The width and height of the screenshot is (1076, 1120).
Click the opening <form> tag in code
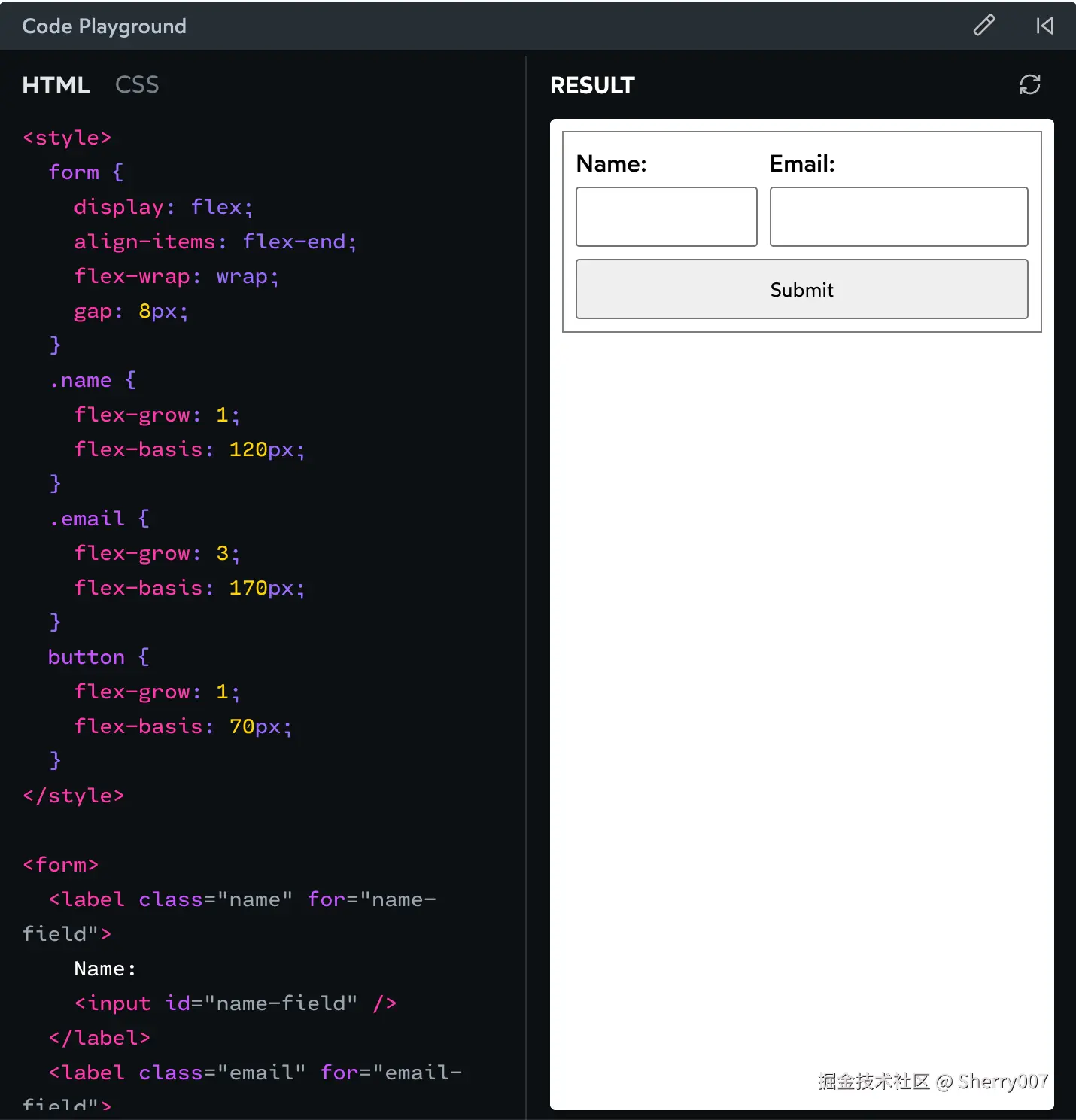(61, 865)
